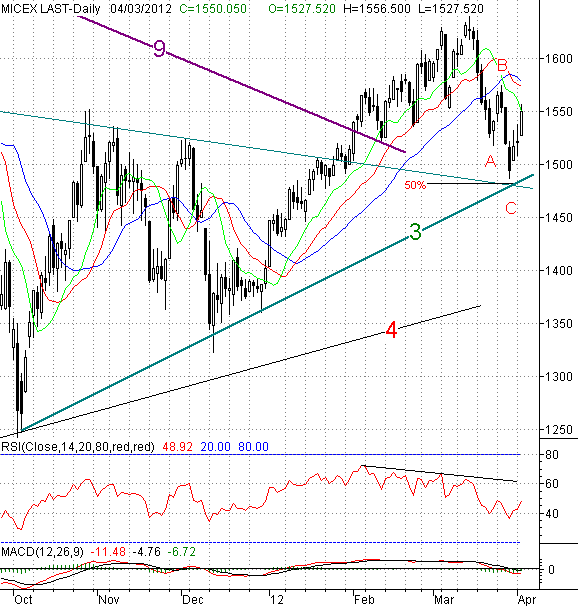The image size is (578, 608).
Task: Click the RSI axis label 60
Action: tap(552, 484)
